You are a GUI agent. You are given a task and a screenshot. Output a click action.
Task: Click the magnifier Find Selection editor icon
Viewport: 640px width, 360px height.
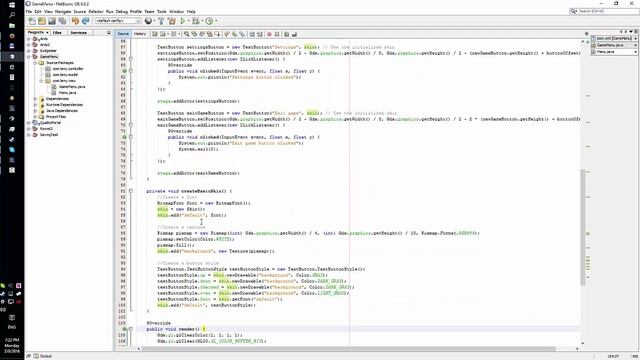[x=187, y=34]
